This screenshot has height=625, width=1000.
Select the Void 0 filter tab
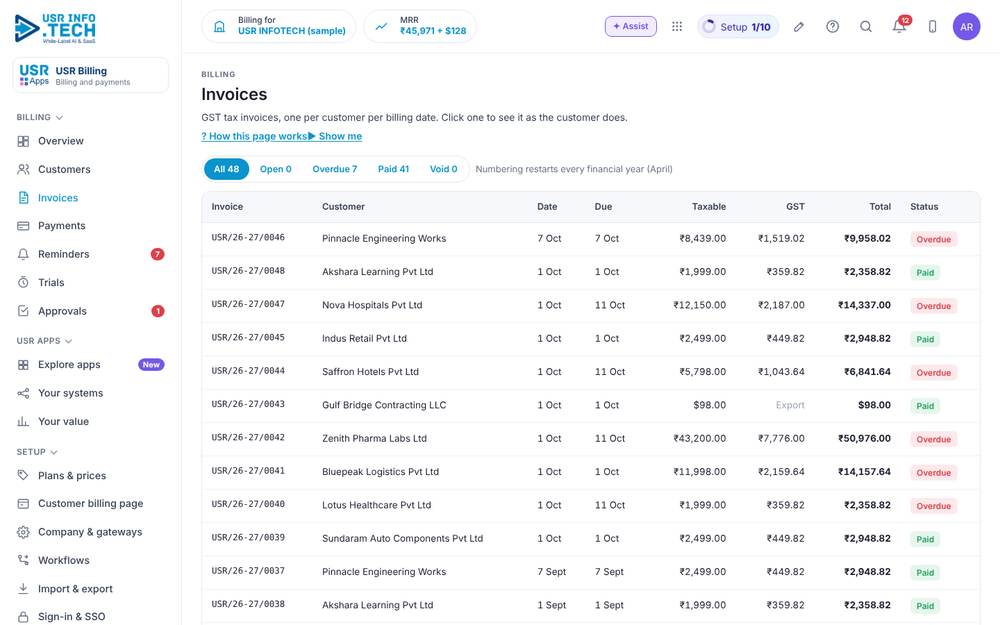pyautogui.click(x=443, y=169)
